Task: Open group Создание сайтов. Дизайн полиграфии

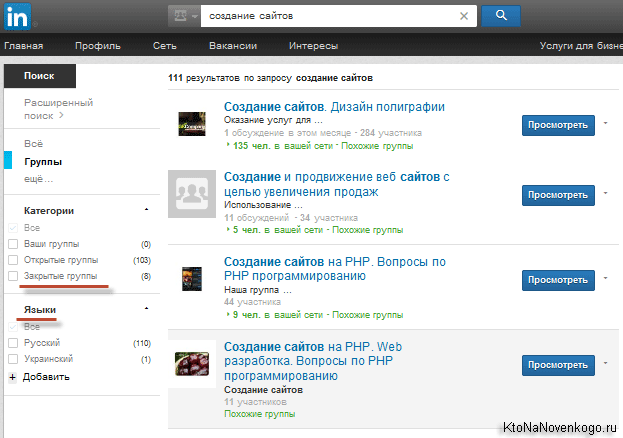Action: [334, 107]
